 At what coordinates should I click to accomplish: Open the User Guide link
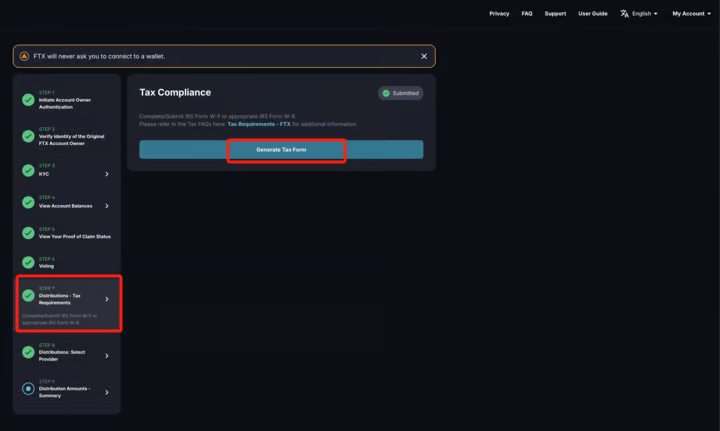592,14
